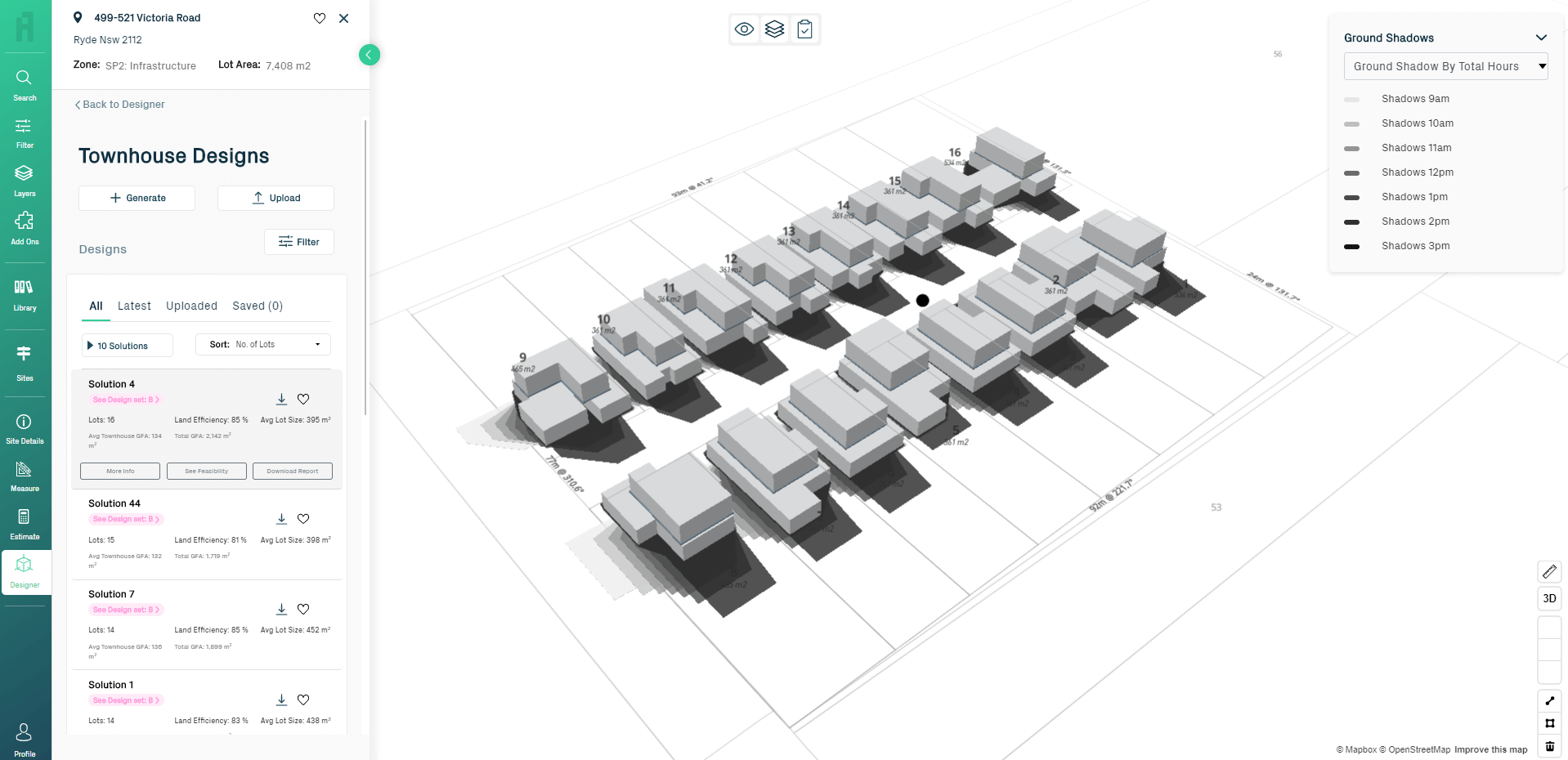Open the Site Details info icon
Viewport: 1568px width, 760px height.
(25, 428)
